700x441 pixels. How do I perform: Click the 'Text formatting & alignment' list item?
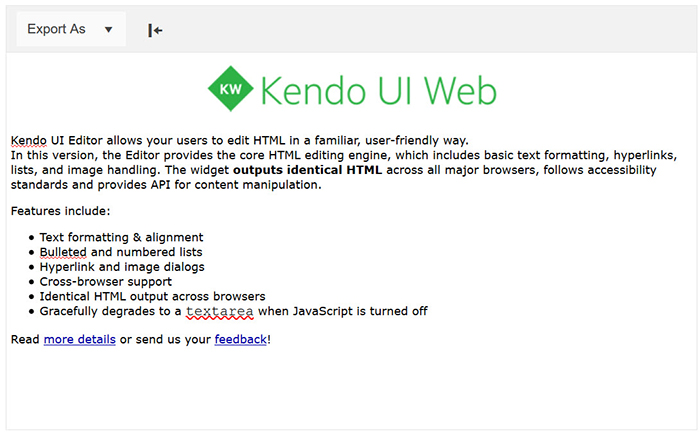pos(121,237)
